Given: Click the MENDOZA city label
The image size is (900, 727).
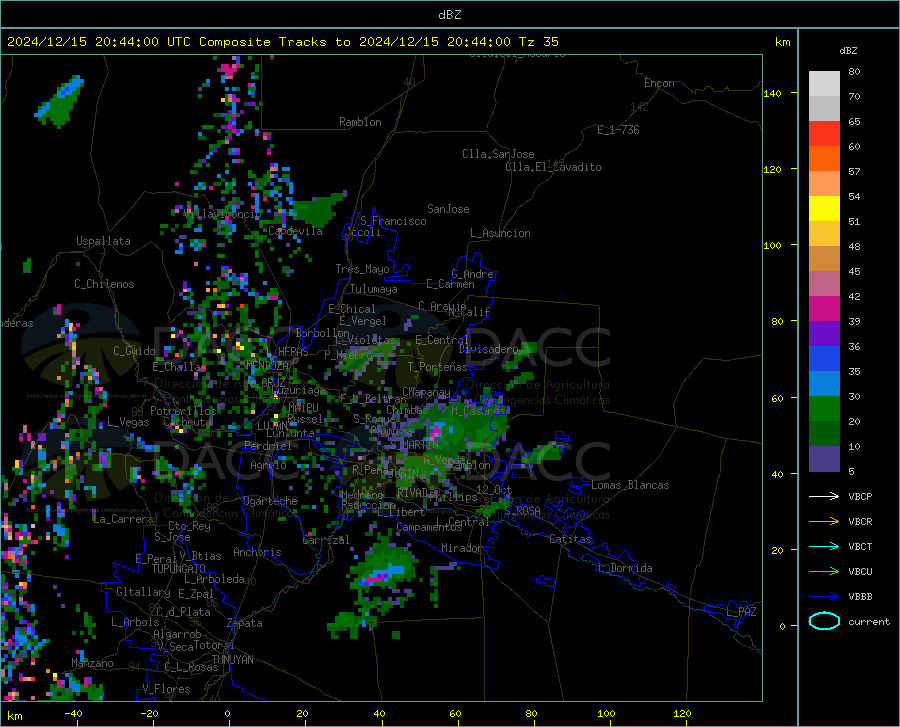Looking at the screenshot, I should [x=267, y=365].
